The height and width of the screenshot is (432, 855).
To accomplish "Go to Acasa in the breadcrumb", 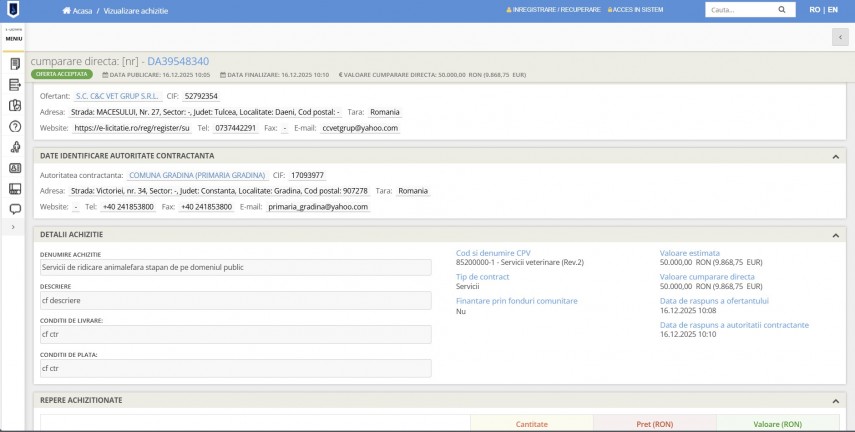I will click(82, 10).
